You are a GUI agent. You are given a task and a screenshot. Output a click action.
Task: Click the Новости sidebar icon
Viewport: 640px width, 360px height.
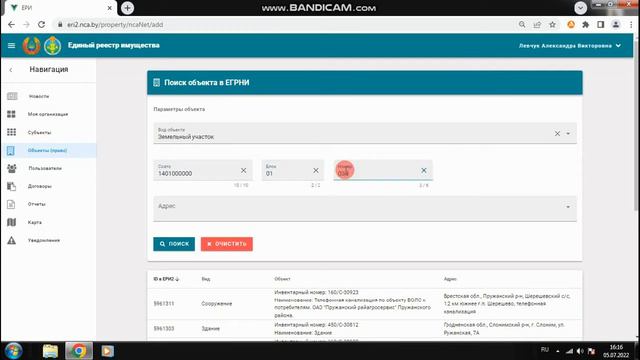click(12, 96)
